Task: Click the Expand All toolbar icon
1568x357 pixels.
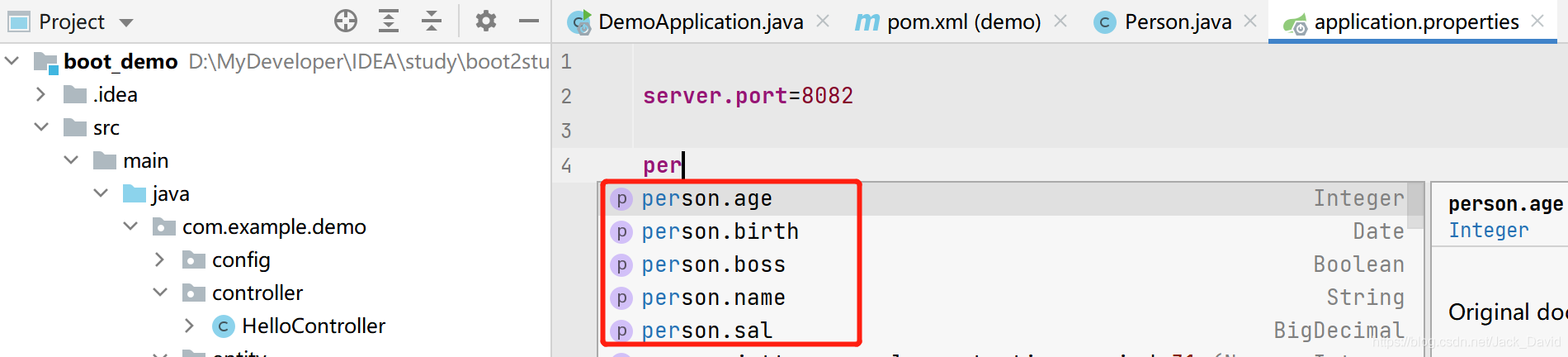Action: 389,21
